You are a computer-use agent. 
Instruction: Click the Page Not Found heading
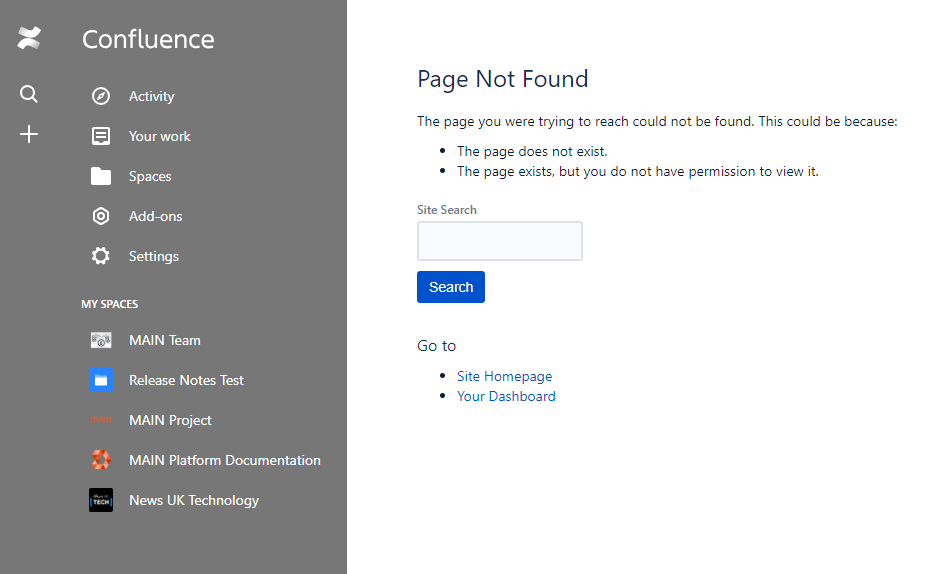click(503, 79)
